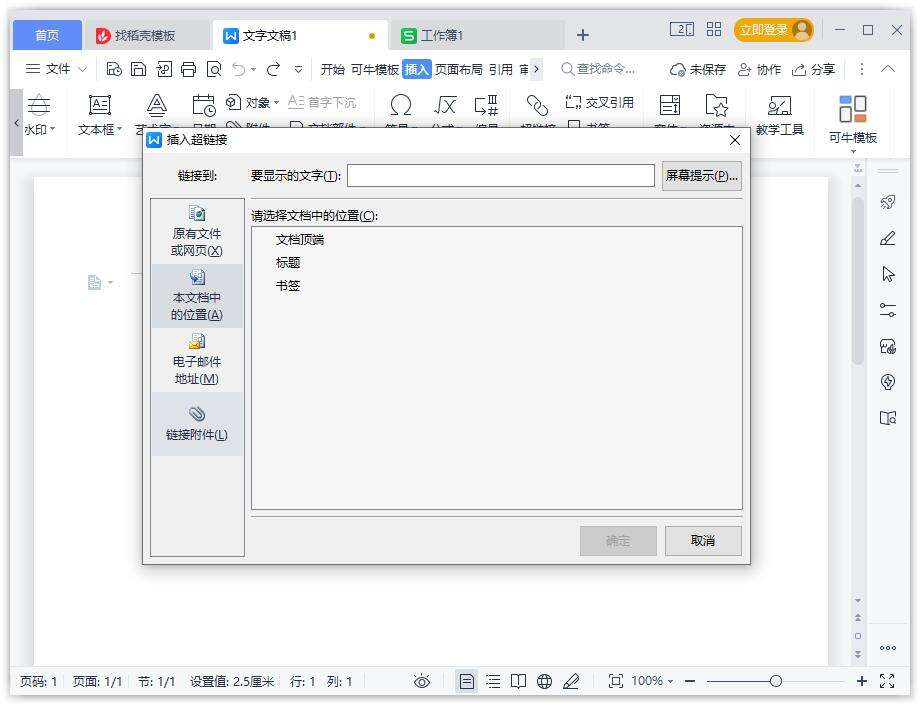Image resolution: width=920 pixels, height=705 pixels.
Task: Enter fullscreen using status bar icon
Action: tap(887, 681)
